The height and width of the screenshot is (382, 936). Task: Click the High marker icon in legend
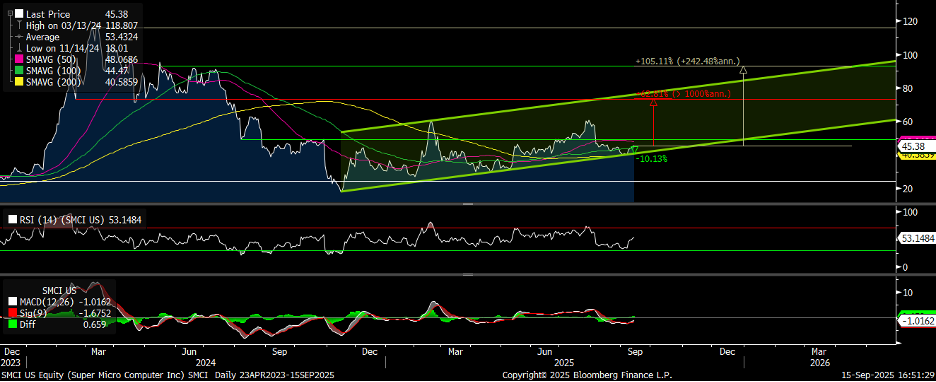click(x=19, y=25)
